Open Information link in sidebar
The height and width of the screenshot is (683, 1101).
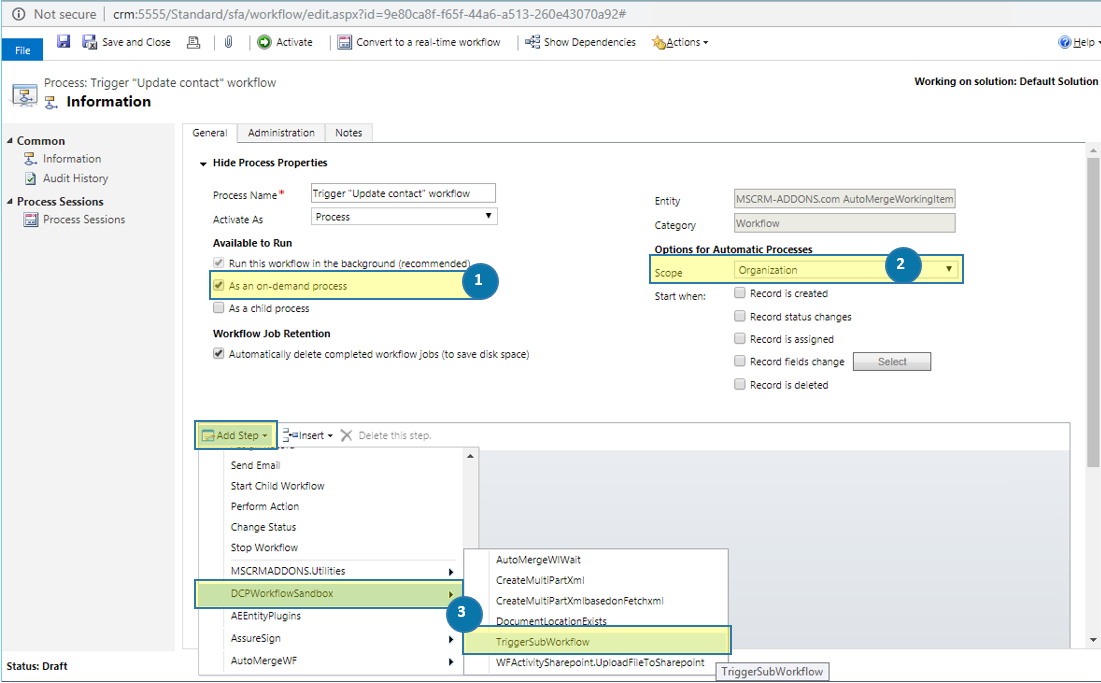click(x=72, y=159)
